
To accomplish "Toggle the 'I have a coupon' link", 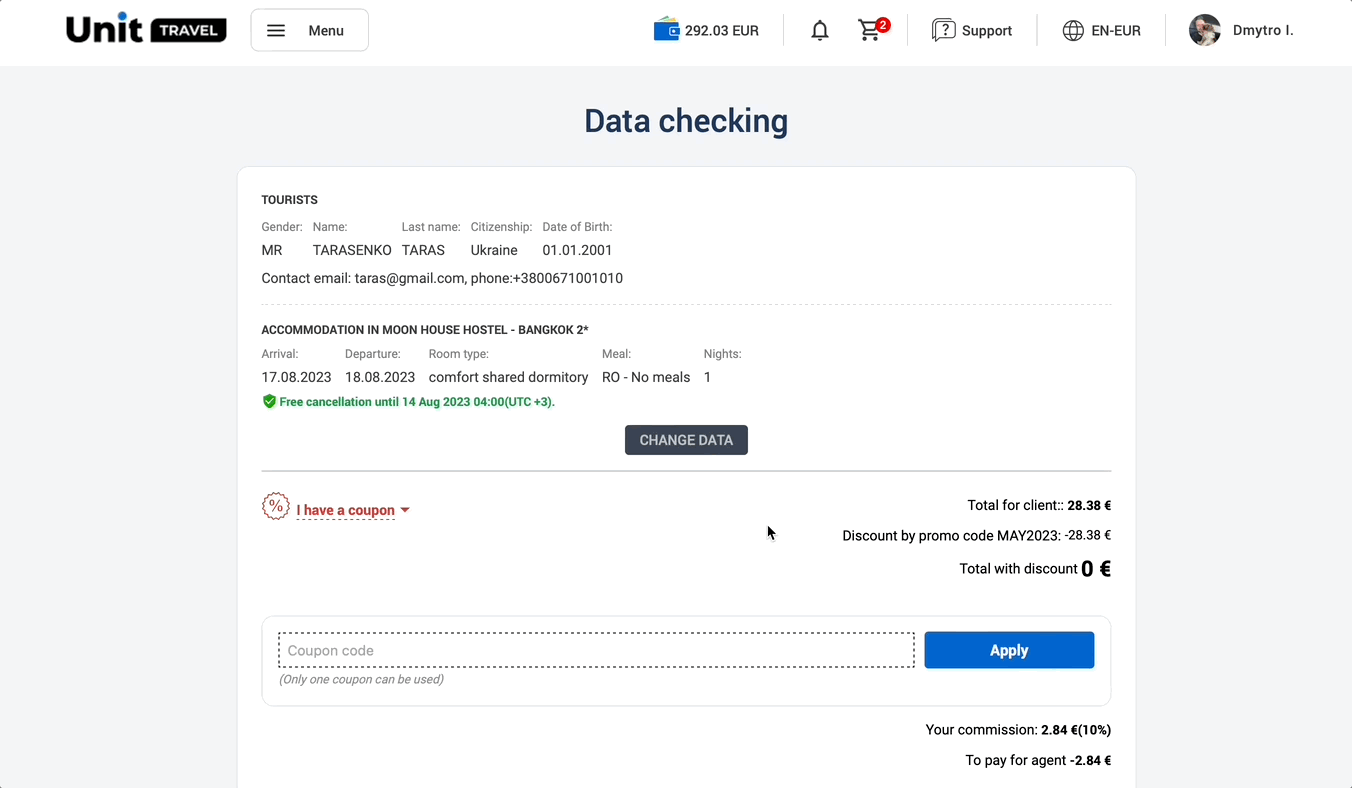I will (x=345, y=510).
